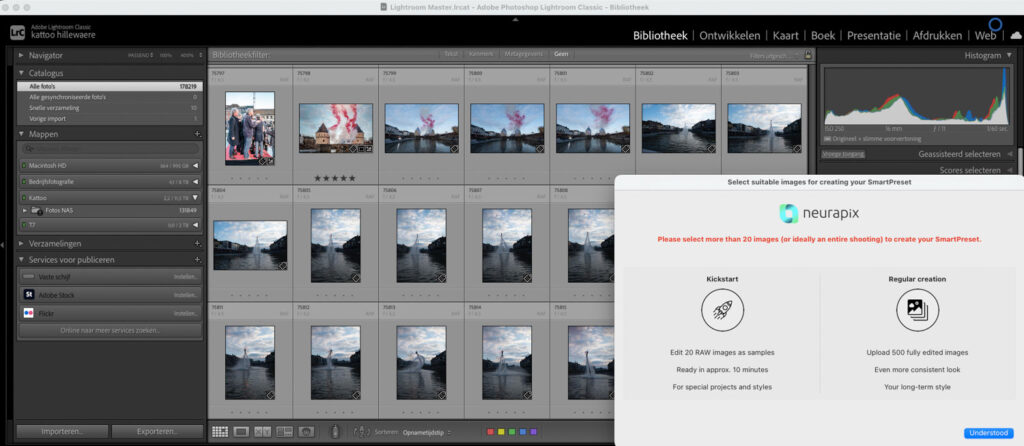
Task: Set None (Geen) library filter
Action: point(561,54)
